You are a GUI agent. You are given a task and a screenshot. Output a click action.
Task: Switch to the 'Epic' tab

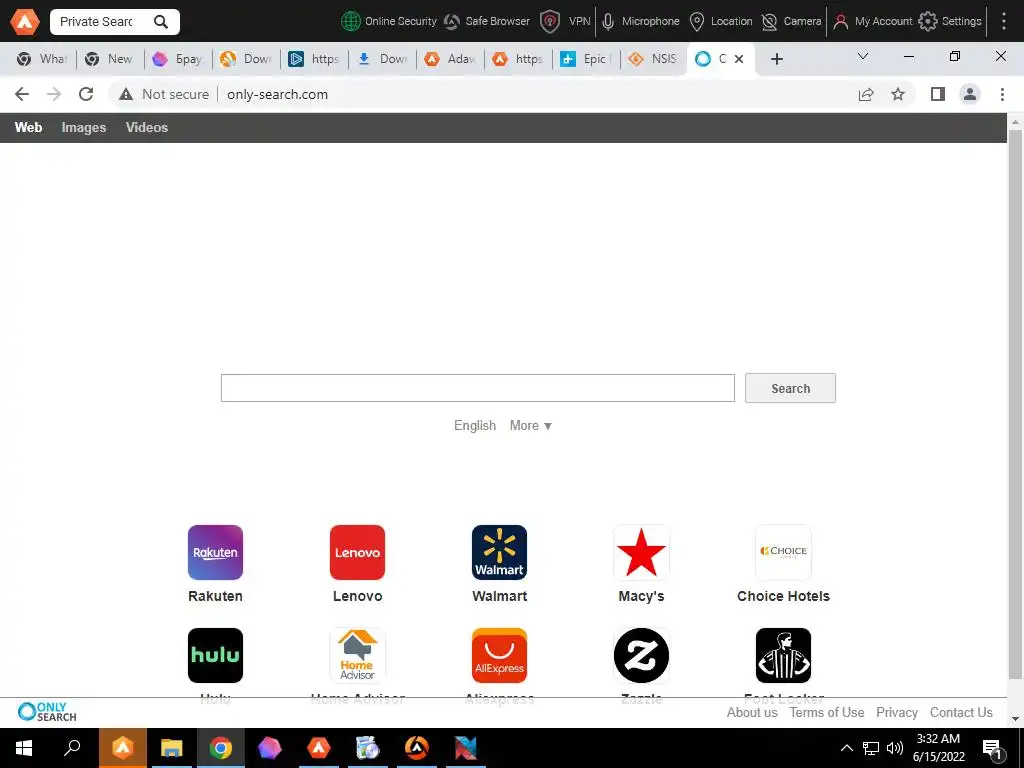point(586,59)
